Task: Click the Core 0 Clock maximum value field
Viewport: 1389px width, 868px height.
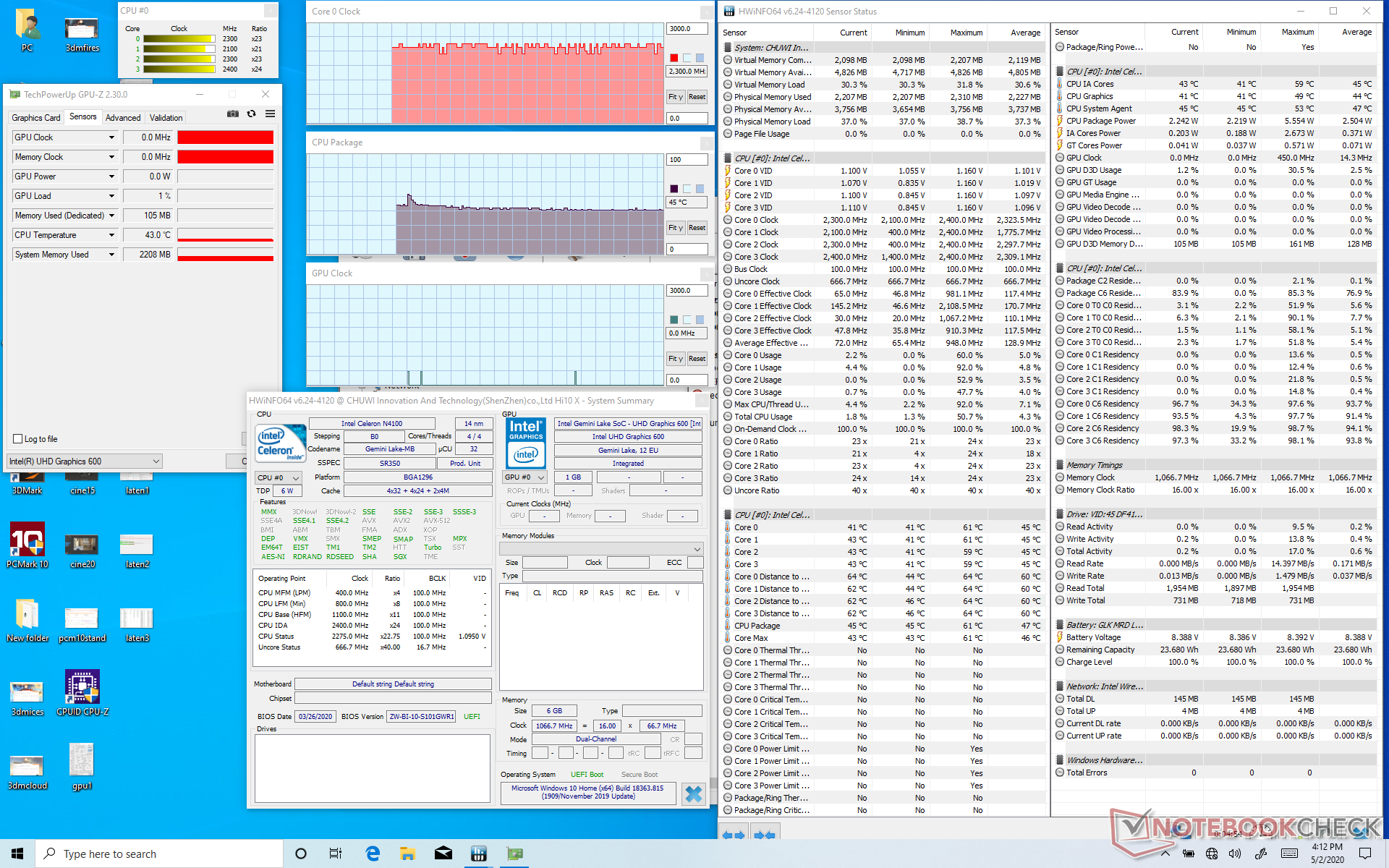Action: tap(686, 29)
